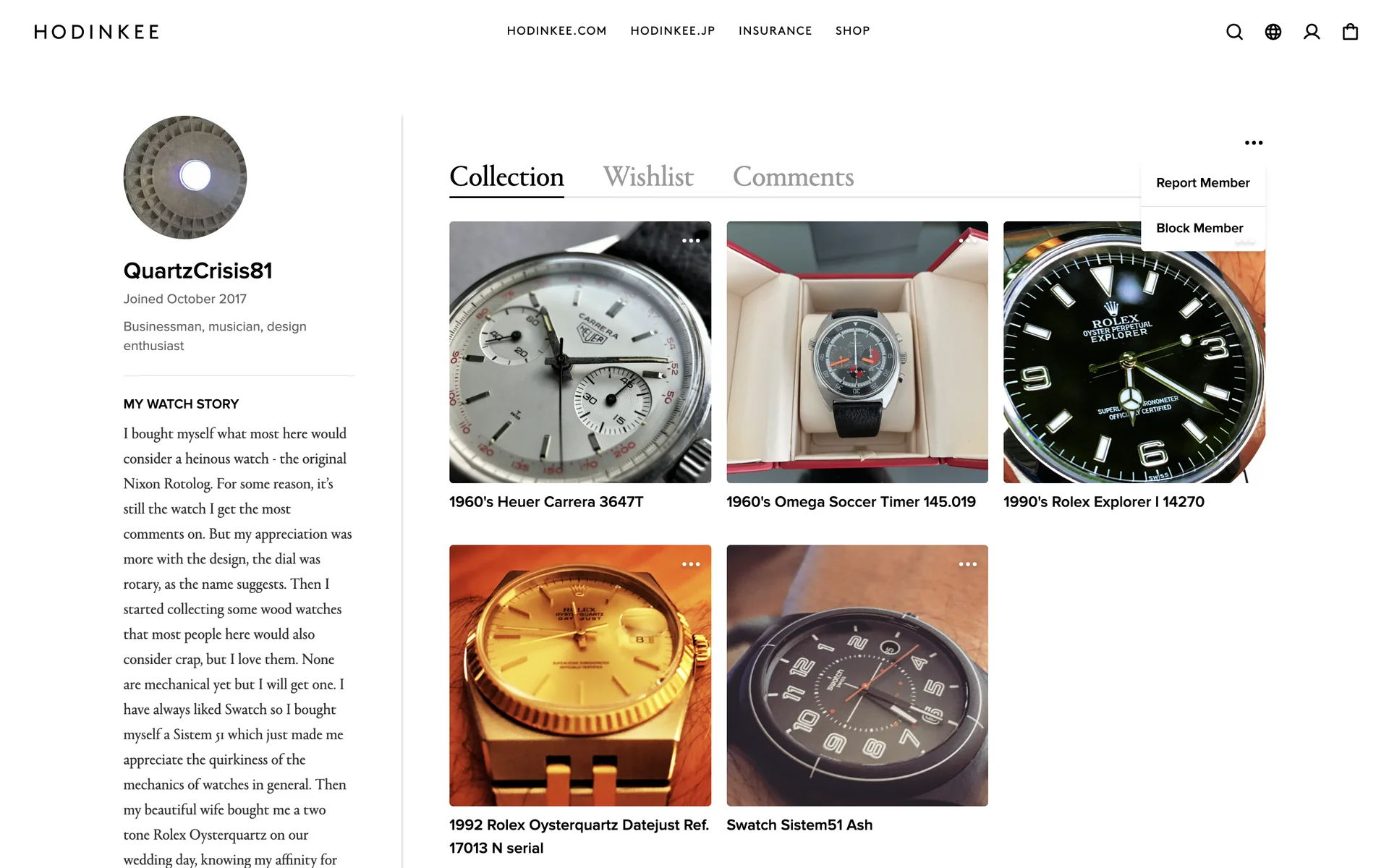Open the user account icon
Image resolution: width=1389 pixels, height=868 pixels.
point(1312,32)
